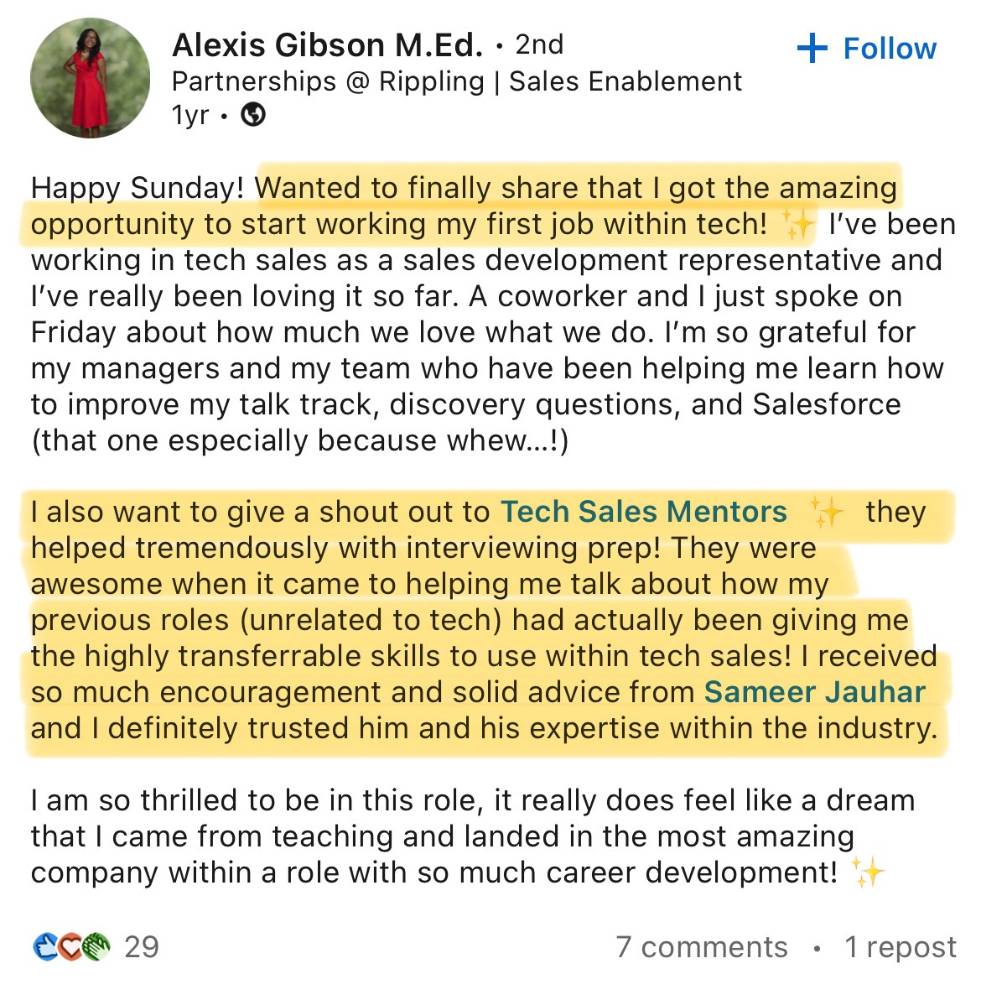Viewport: 981px width, 1000px height.
Task: Click the 1yr post timestamp
Action: (x=190, y=115)
